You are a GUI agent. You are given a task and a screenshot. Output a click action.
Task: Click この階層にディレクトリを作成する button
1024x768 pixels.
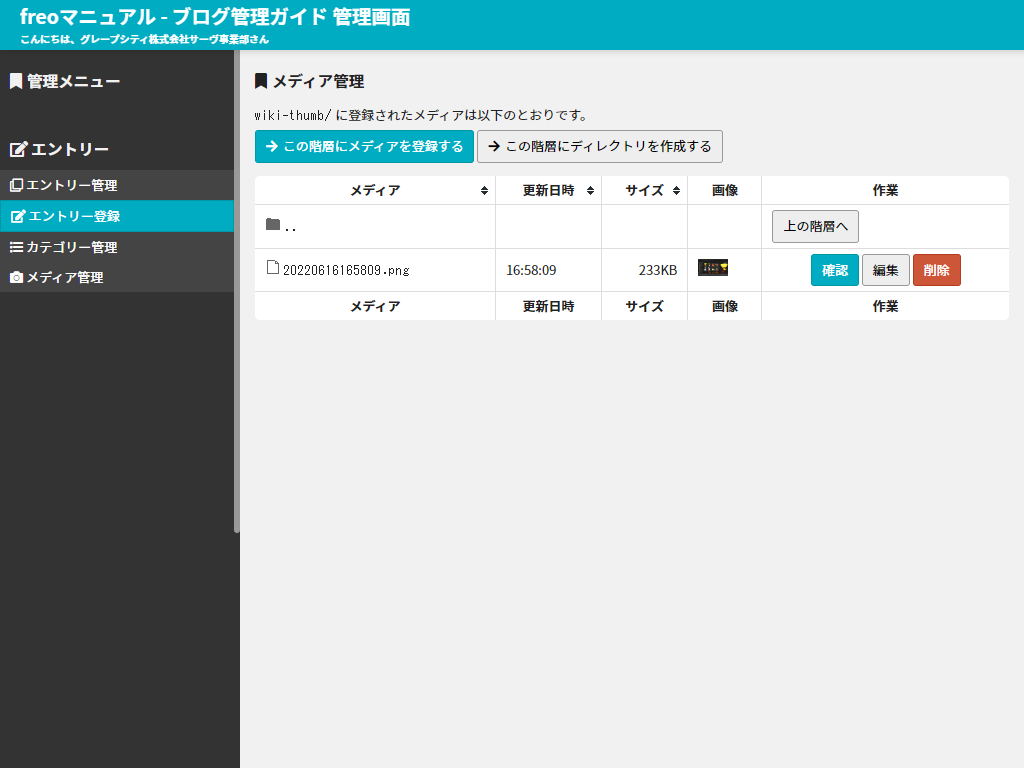tap(600, 146)
